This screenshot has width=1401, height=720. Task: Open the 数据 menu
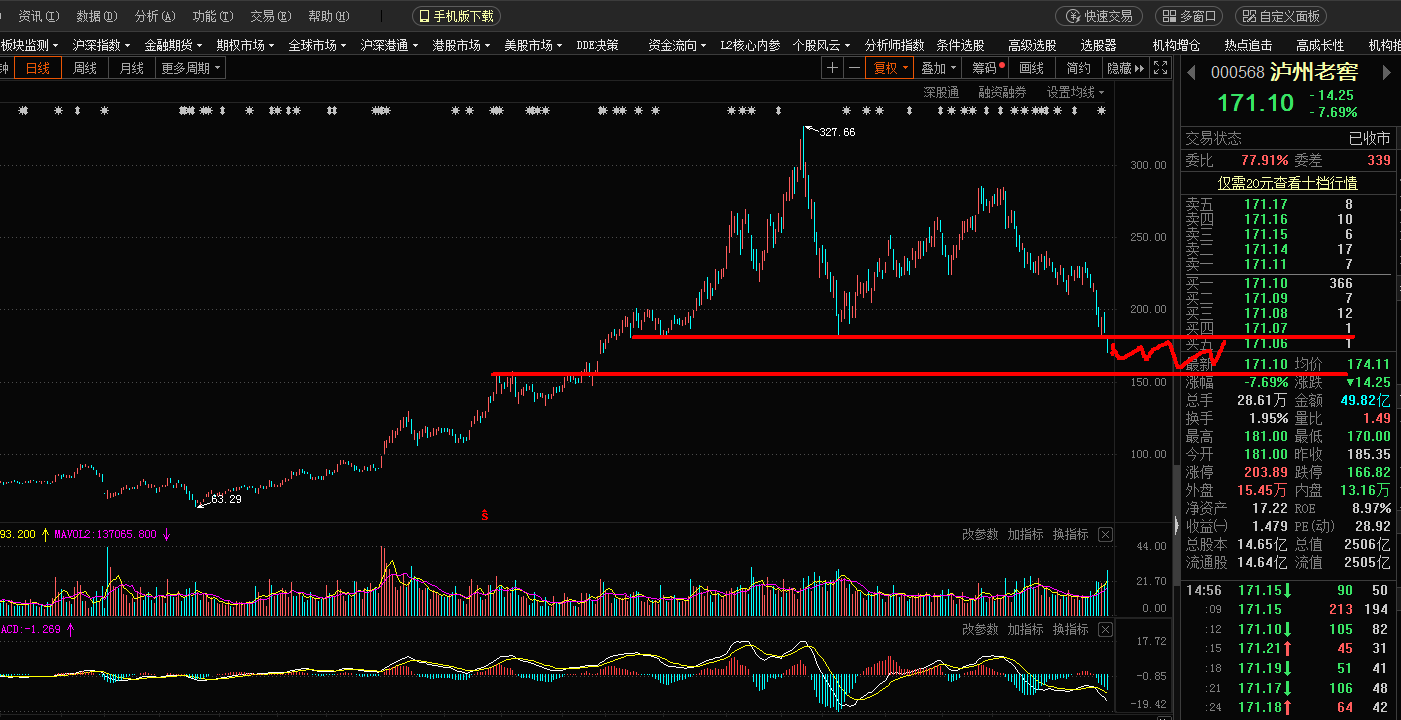pos(96,16)
